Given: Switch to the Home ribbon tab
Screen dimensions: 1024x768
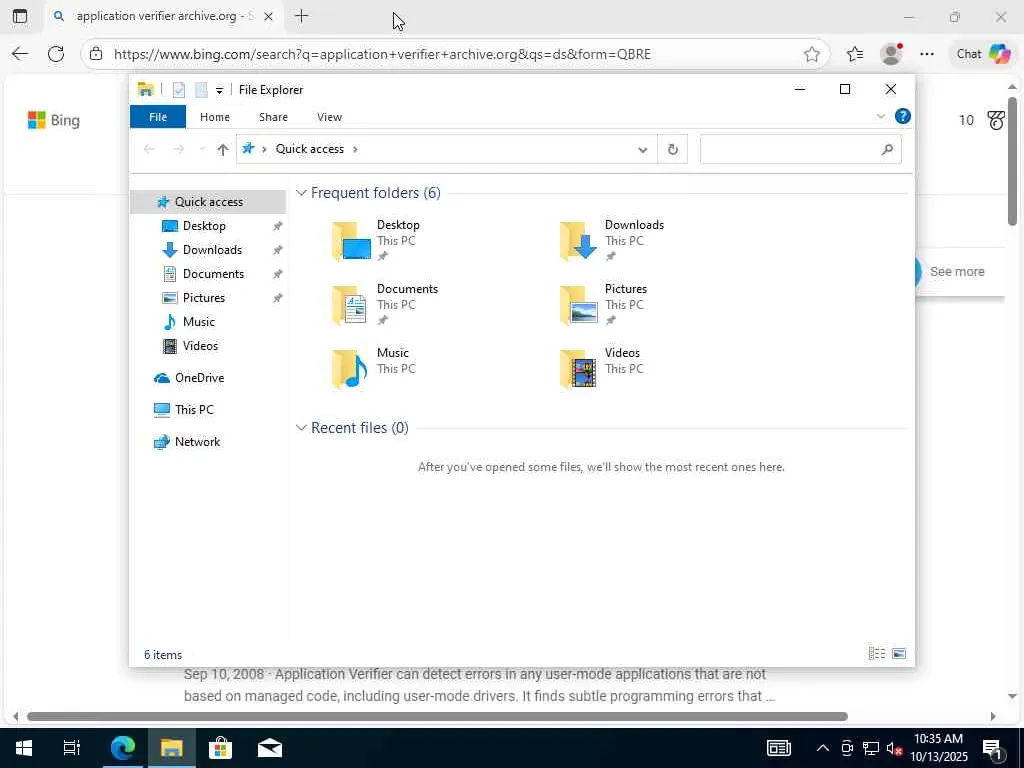Looking at the screenshot, I should [x=215, y=117].
